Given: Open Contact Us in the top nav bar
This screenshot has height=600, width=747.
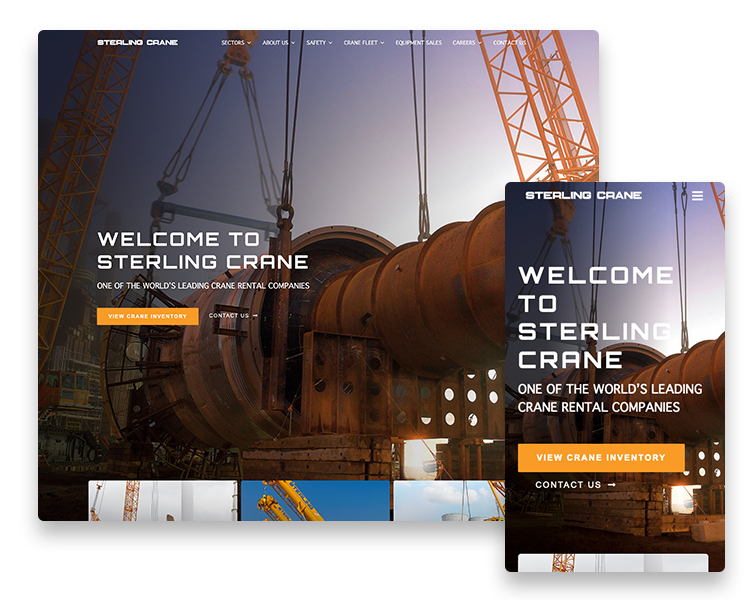Looking at the screenshot, I should [509, 42].
